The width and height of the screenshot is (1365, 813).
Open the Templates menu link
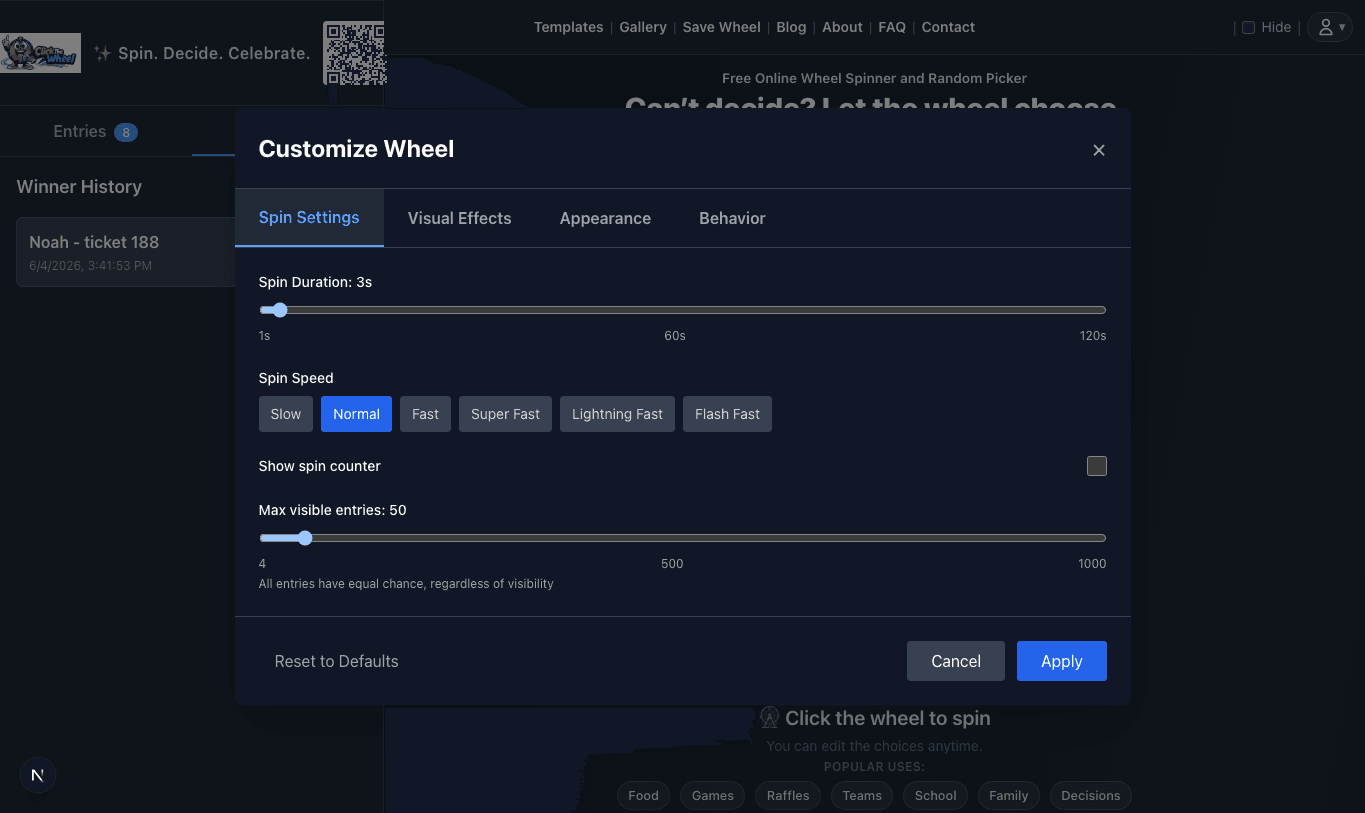tap(568, 27)
